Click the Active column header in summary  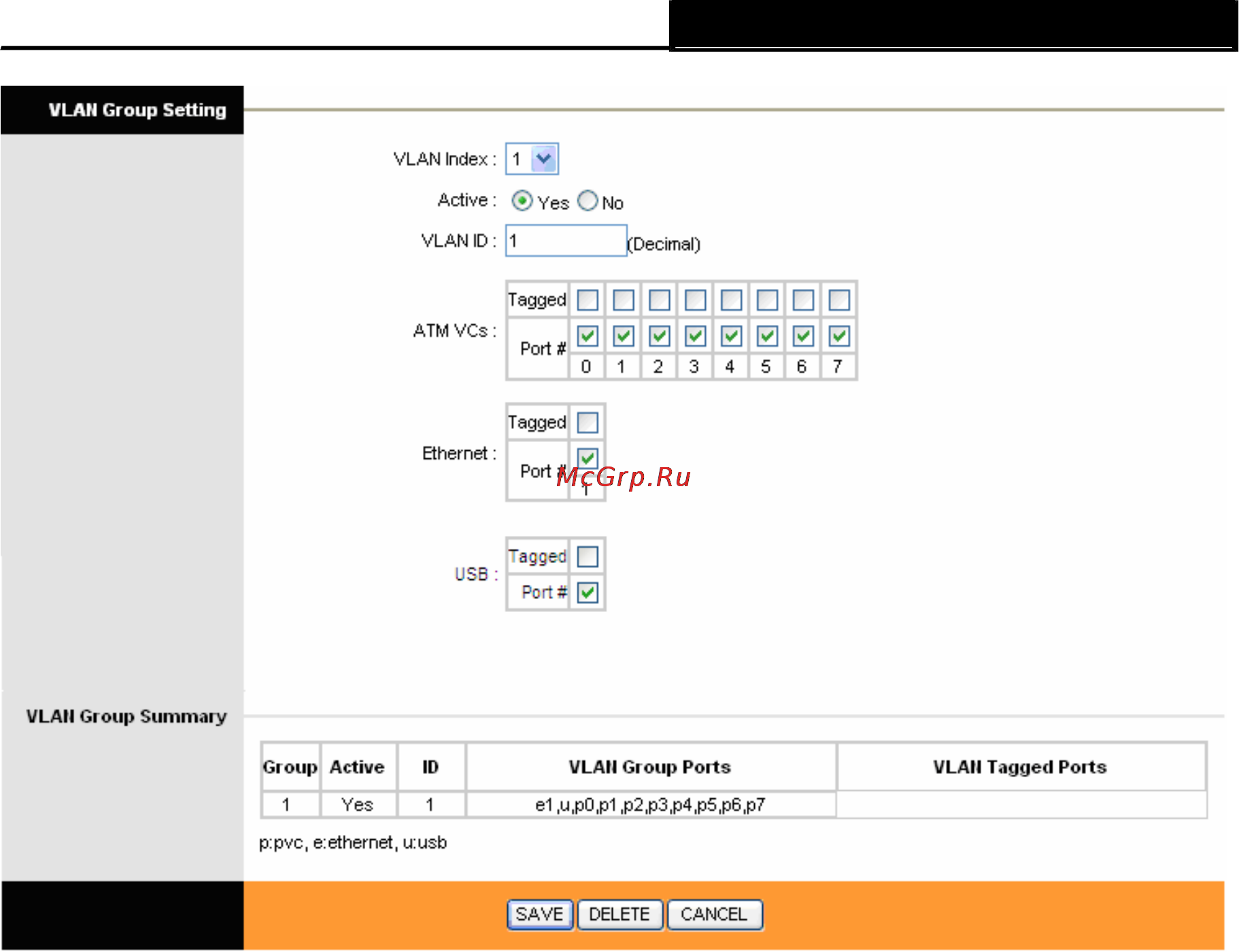(x=358, y=767)
